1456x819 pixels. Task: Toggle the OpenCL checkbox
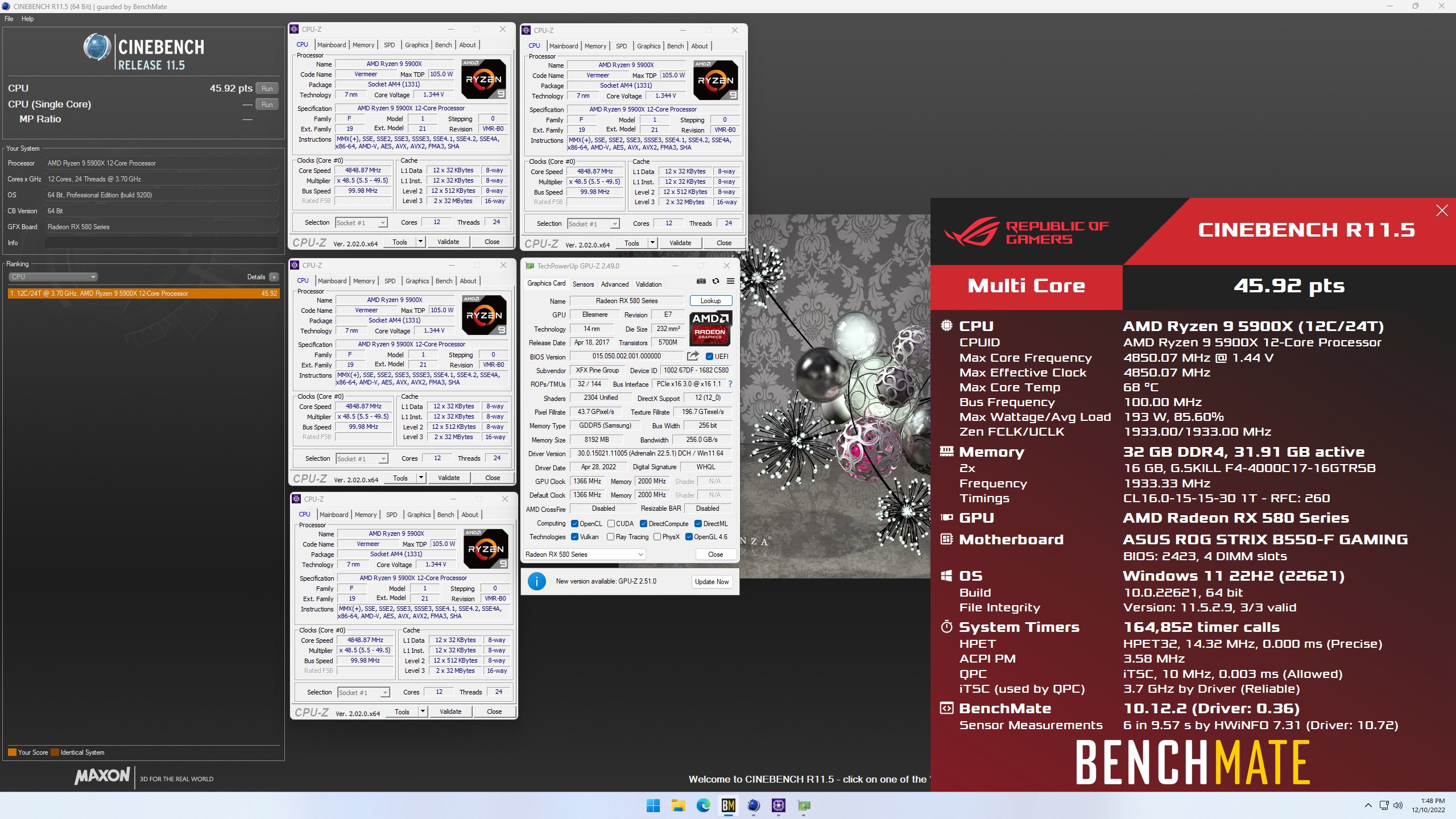[574, 524]
